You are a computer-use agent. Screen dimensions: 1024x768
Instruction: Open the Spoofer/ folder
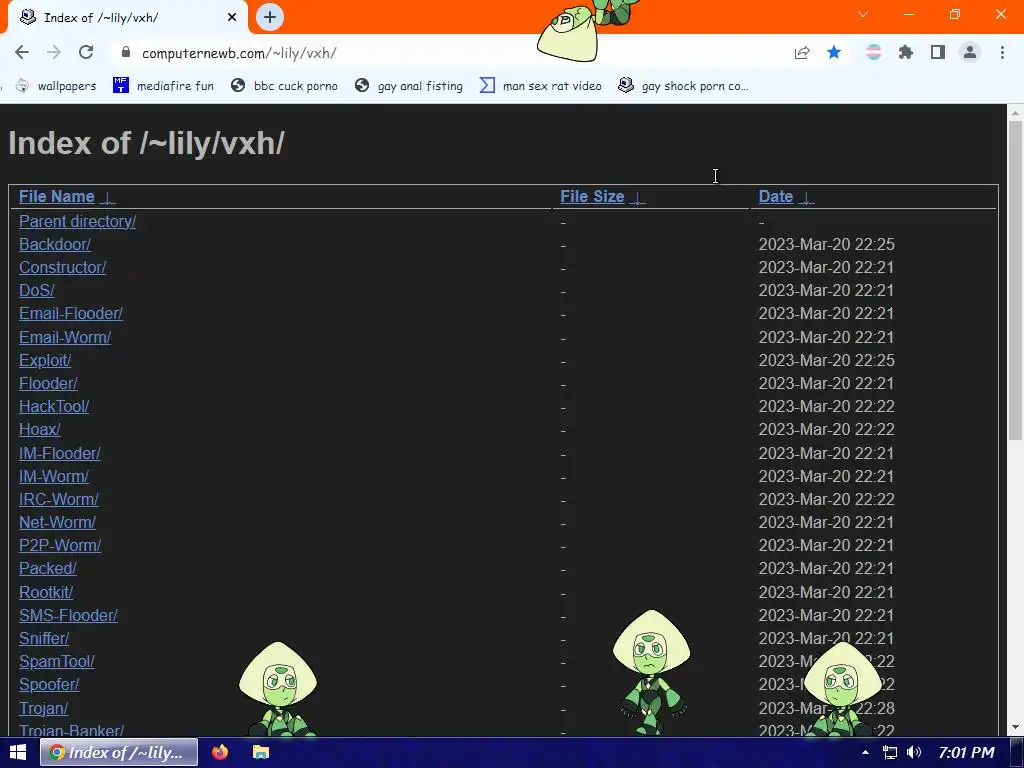pos(49,684)
